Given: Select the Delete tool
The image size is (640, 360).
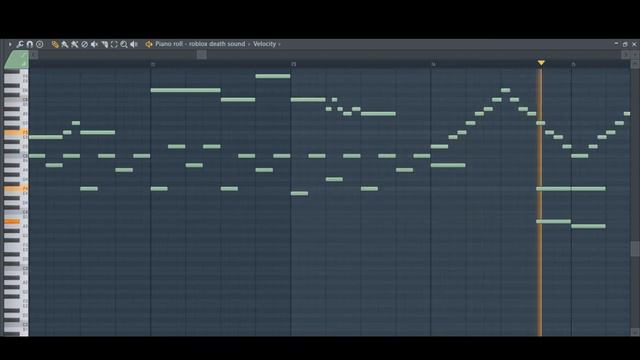Looking at the screenshot, I should tap(84, 44).
